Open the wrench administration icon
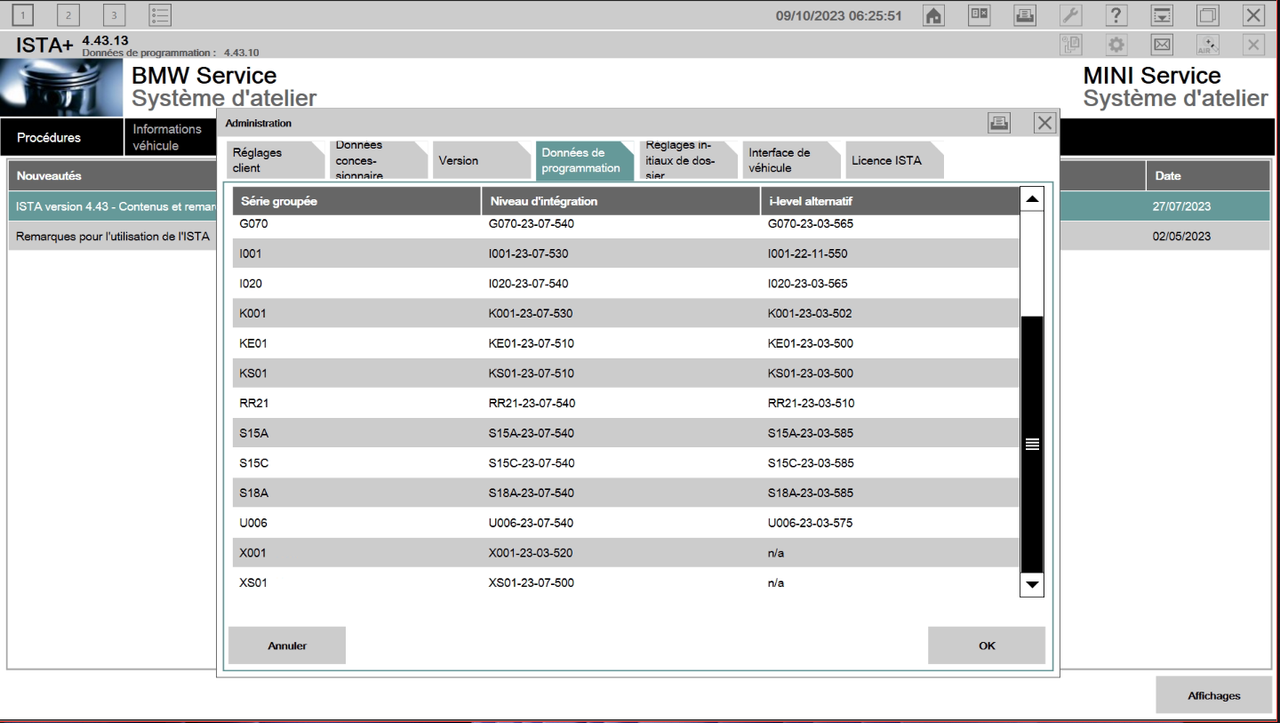The width and height of the screenshot is (1280, 723). pos(1070,15)
